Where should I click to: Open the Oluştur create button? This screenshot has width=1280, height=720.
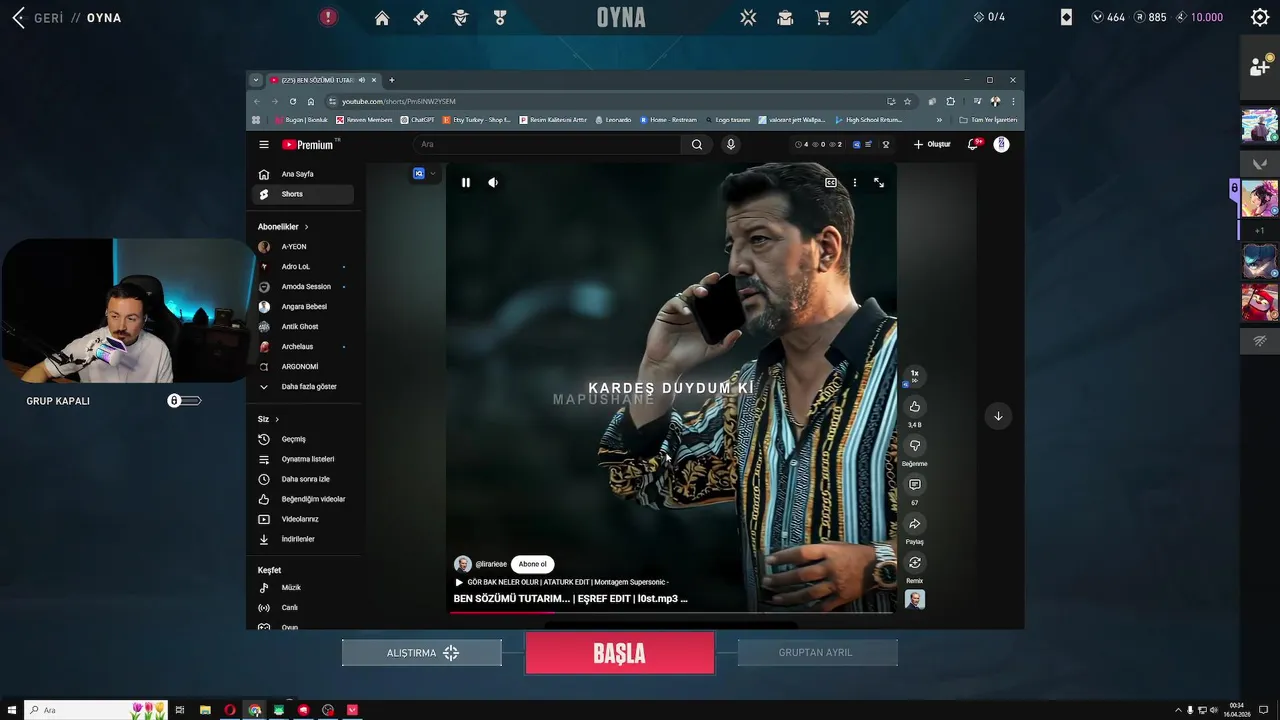click(932, 144)
